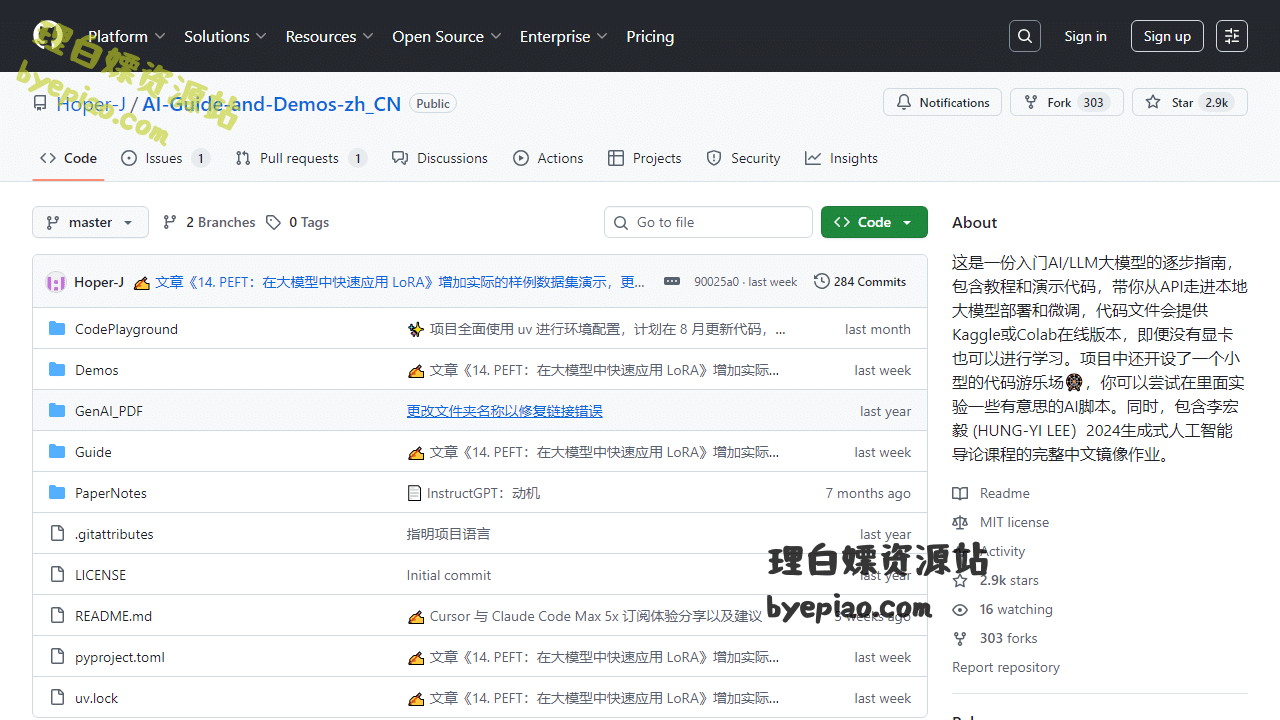1280x720 pixels.
Task: Click the scale icon beside MIT license
Action: click(960, 522)
